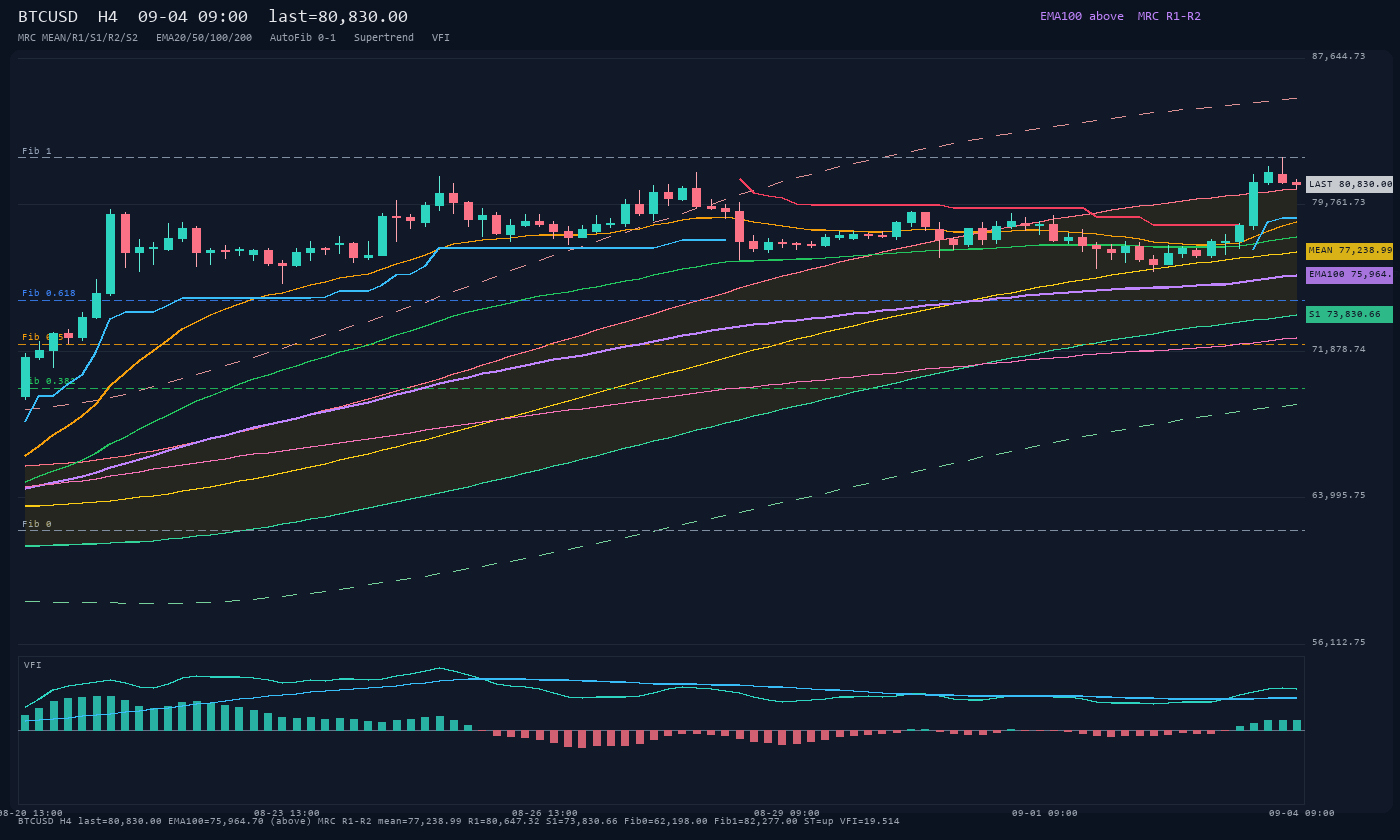Viewport: 1400px width, 840px height.
Task: Click the green S1 73,830.66 price tag
Action: click(x=1350, y=314)
